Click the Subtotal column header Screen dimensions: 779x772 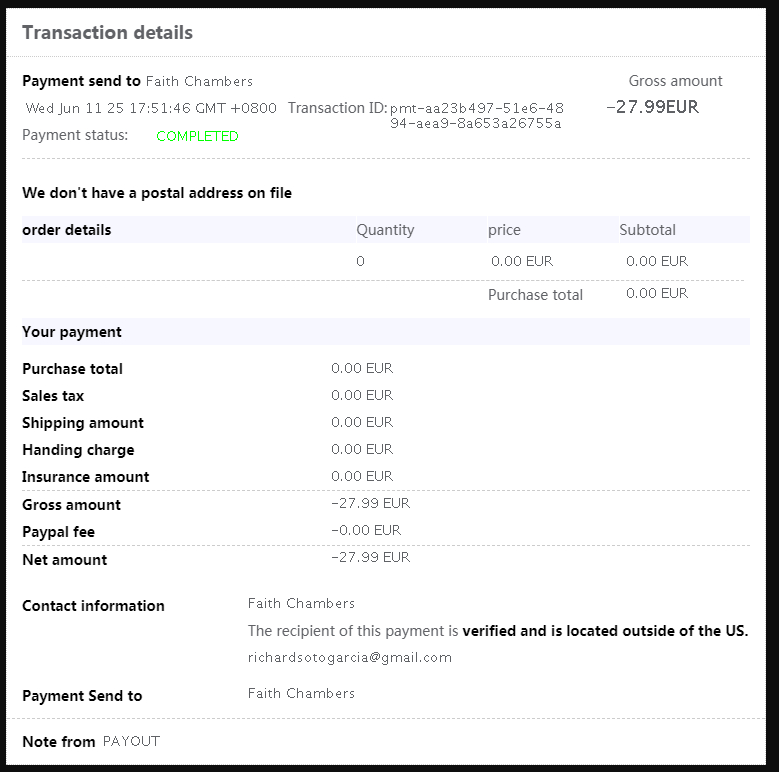click(x=647, y=230)
